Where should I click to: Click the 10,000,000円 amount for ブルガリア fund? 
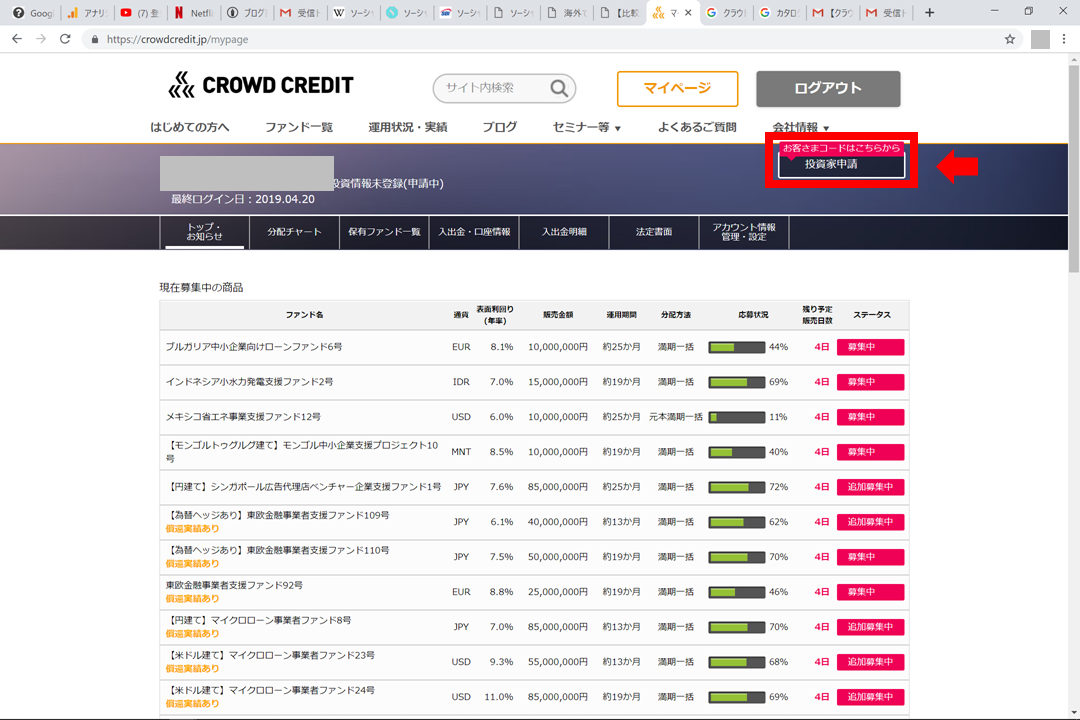[558, 347]
